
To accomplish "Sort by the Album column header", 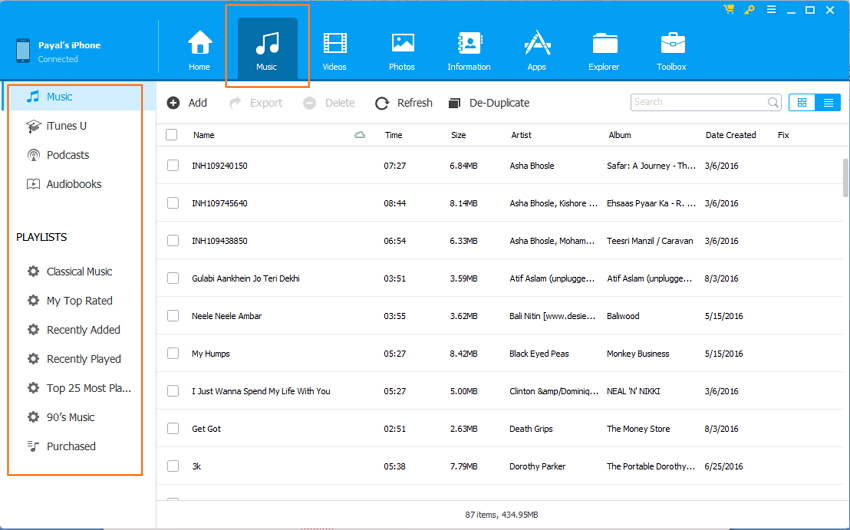I will coord(620,135).
